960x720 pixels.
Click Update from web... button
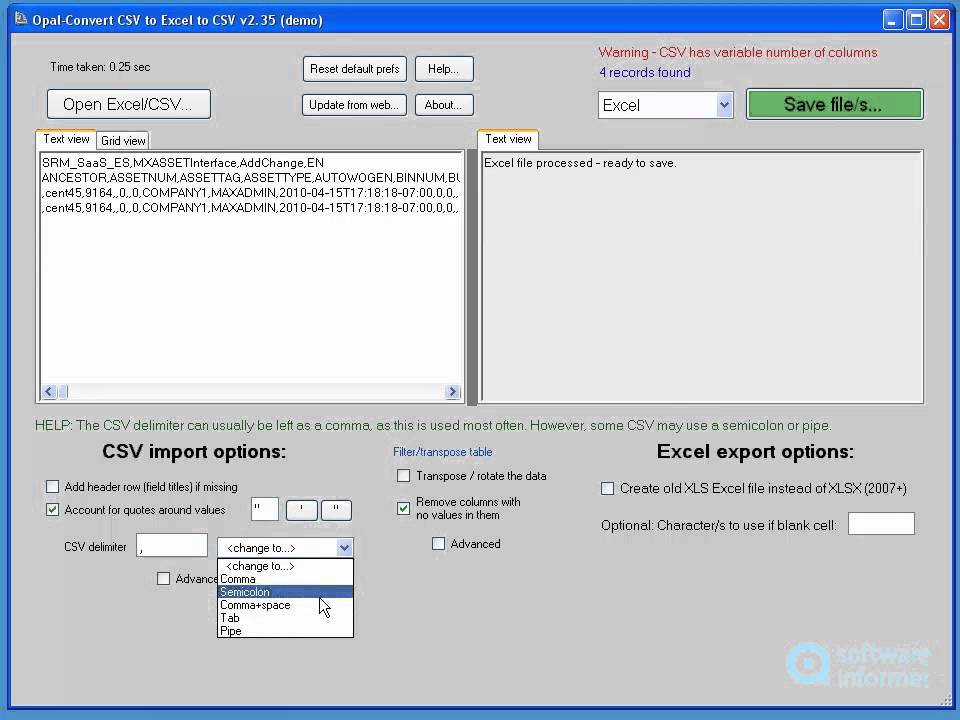click(354, 105)
